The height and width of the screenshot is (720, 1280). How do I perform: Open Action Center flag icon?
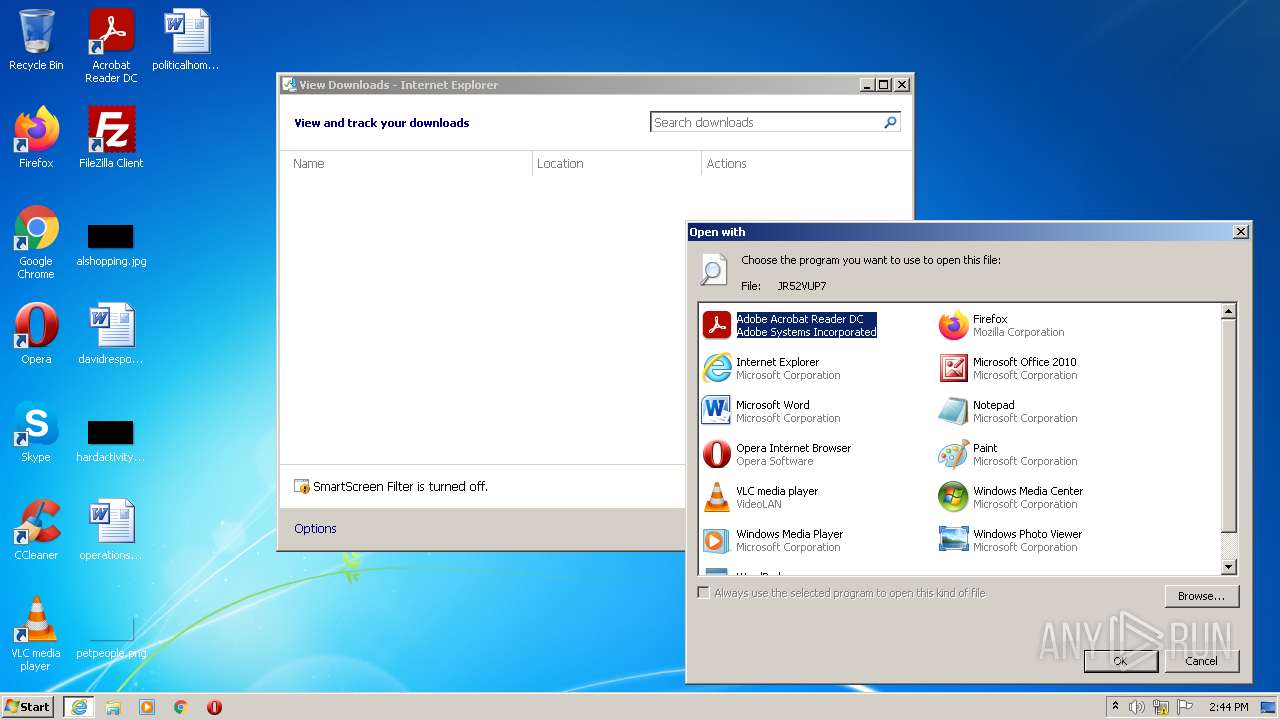(x=1185, y=707)
